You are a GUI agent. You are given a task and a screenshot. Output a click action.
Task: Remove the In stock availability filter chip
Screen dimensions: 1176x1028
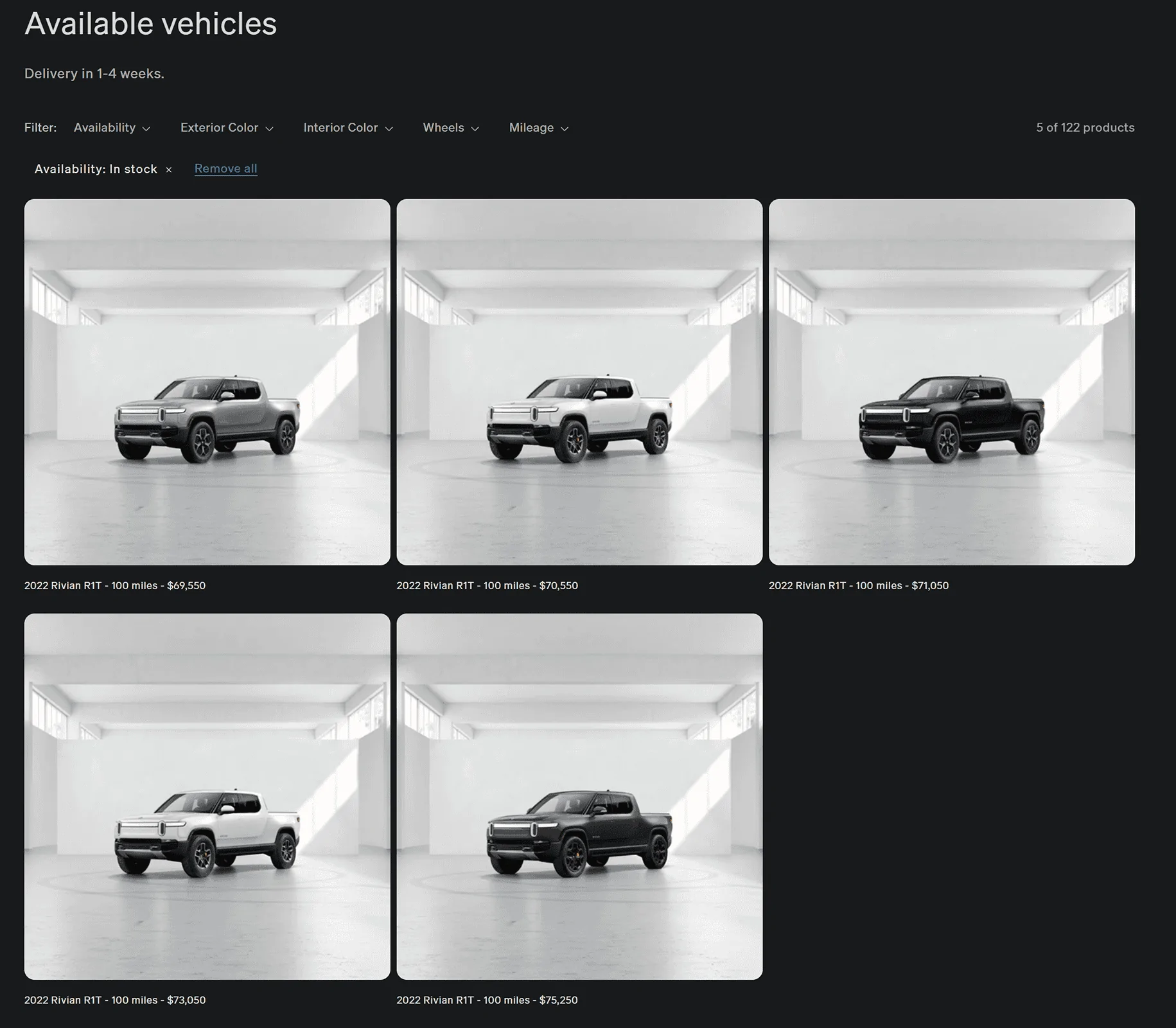[169, 170]
